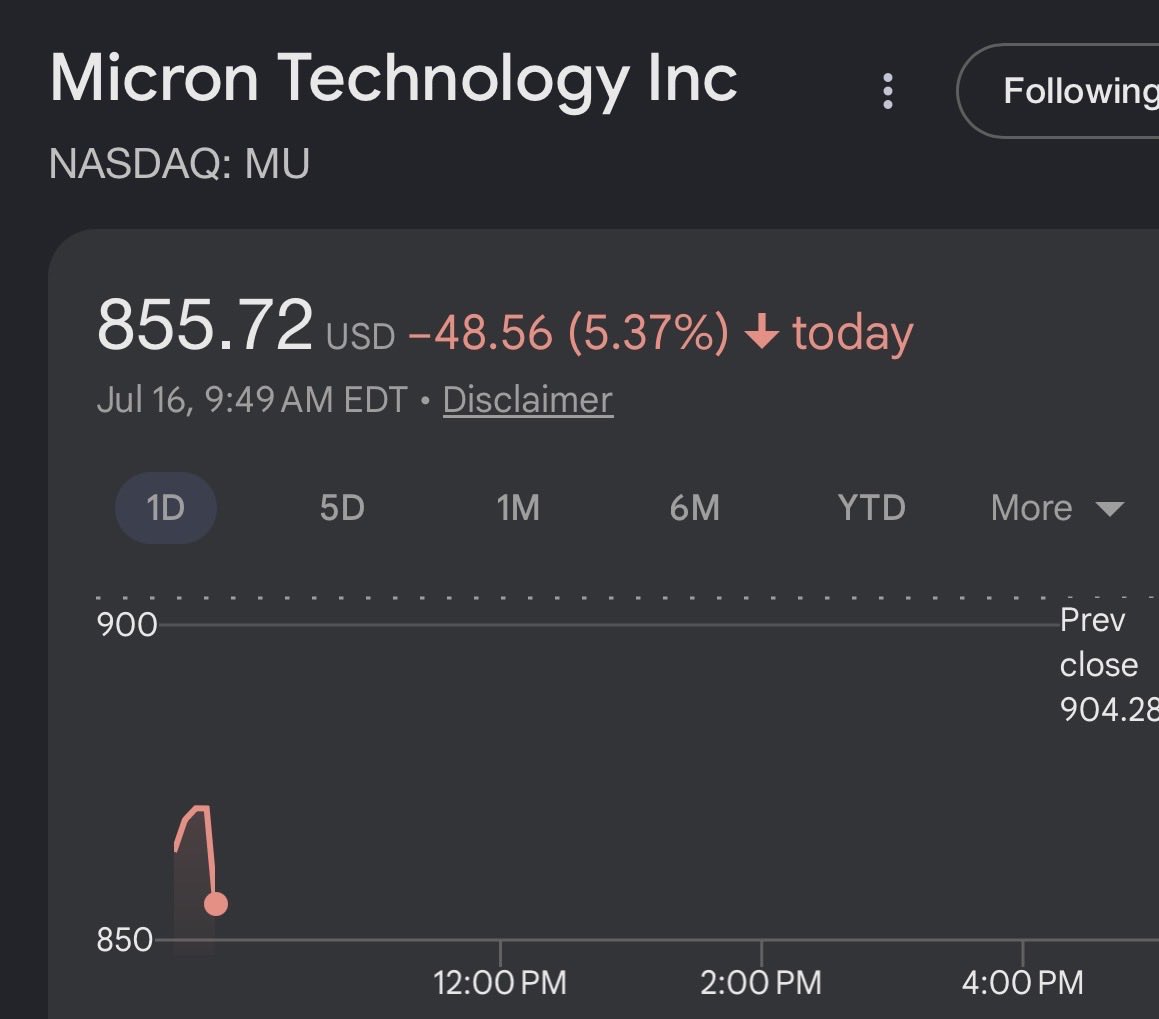Click the NASDAQ: MU ticker label
This screenshot has height=1019, width=1159.
180,163
